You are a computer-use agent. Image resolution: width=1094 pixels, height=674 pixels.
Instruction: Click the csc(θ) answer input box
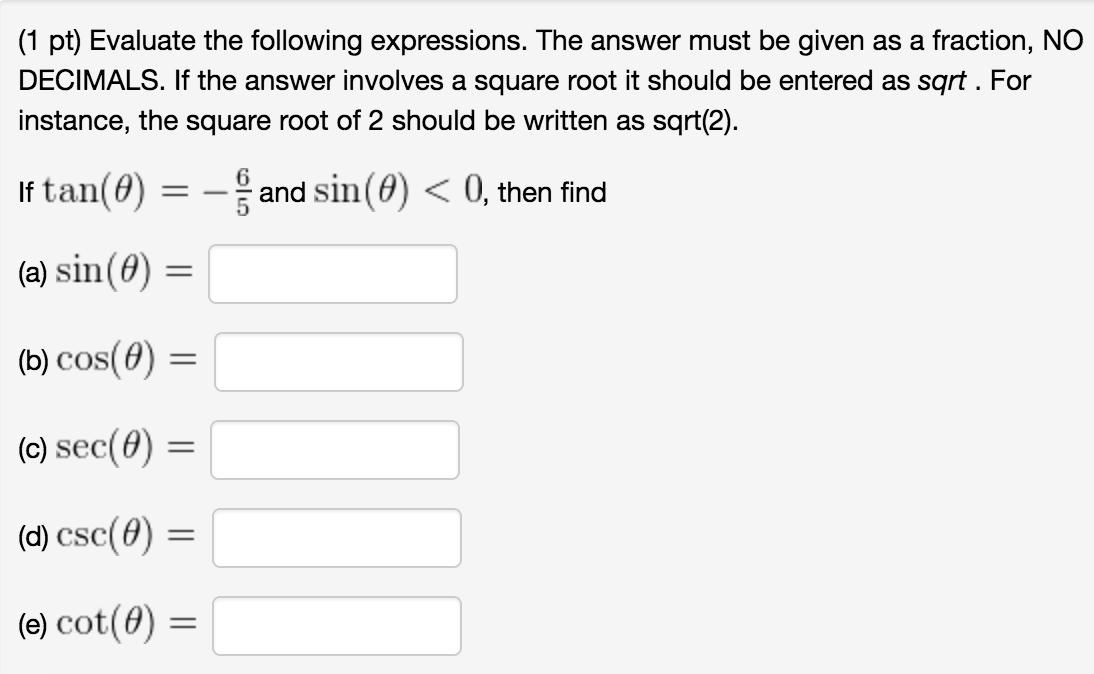coord(338,537)
